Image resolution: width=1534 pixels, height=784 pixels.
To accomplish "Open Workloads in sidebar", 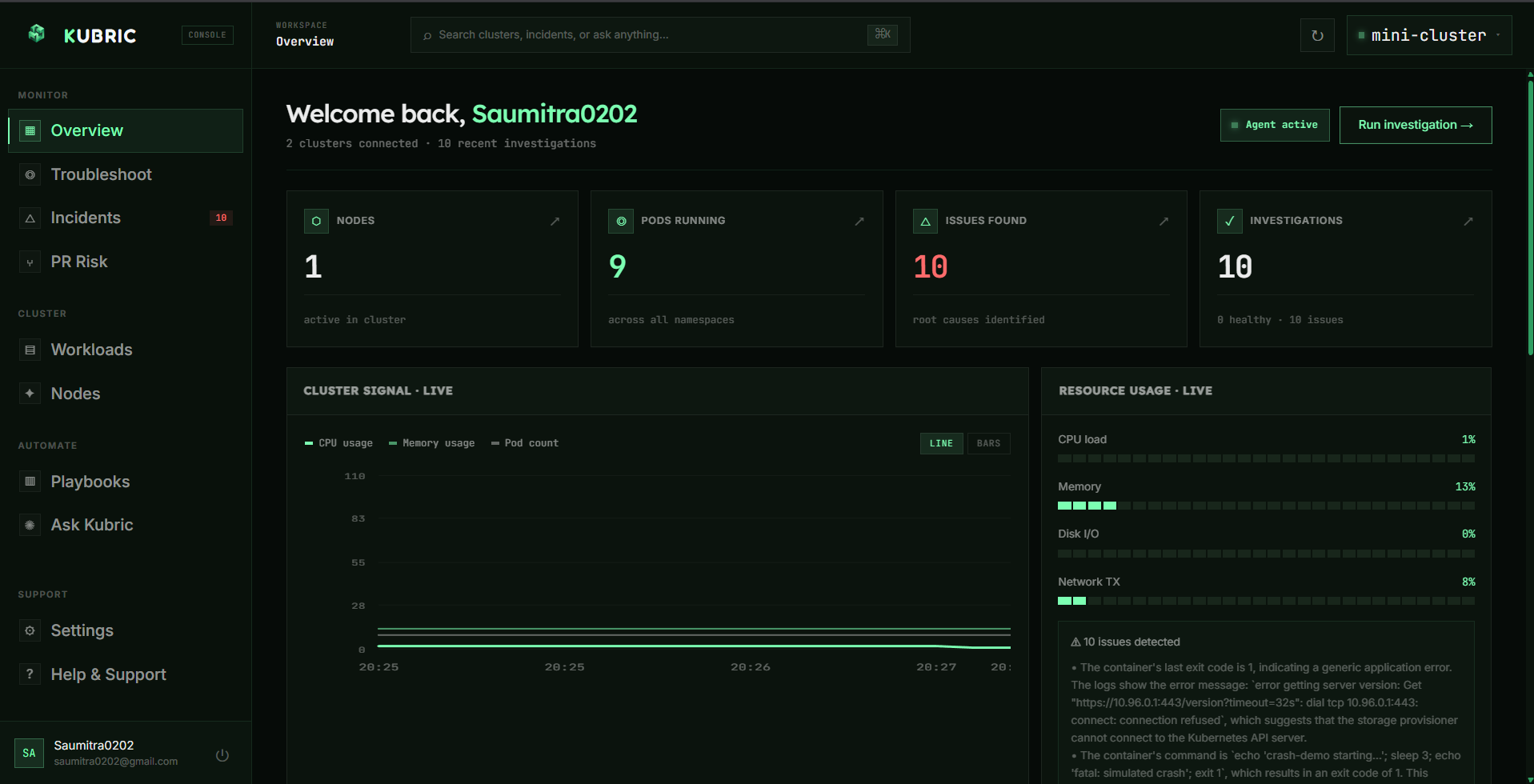I will pos(126,350).
